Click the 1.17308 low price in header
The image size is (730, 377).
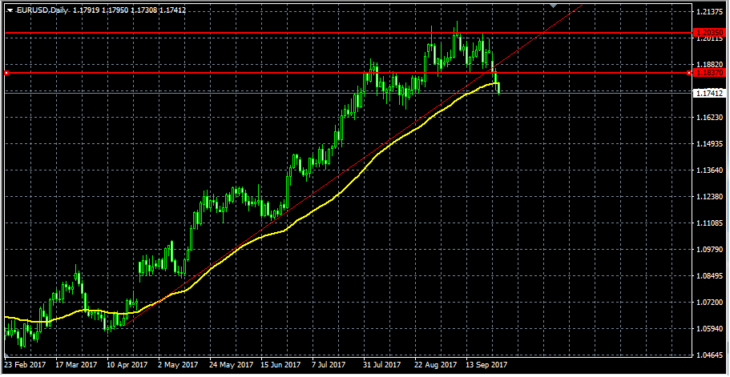click(144, 10)
